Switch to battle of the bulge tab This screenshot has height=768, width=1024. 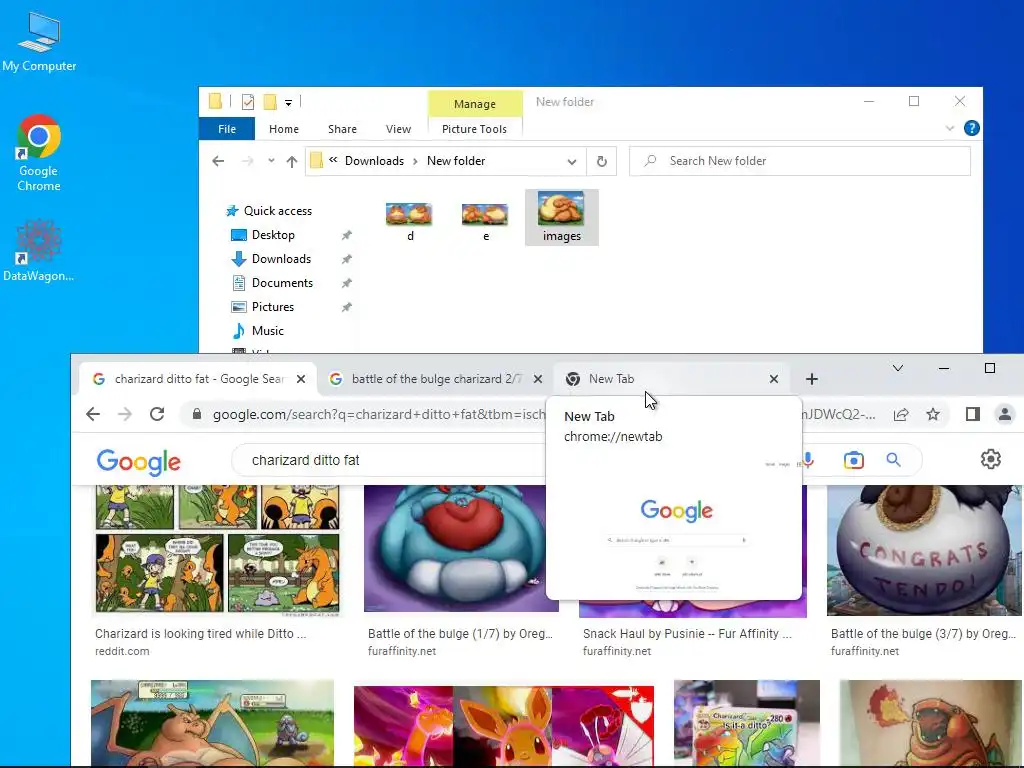coord(435,379)
